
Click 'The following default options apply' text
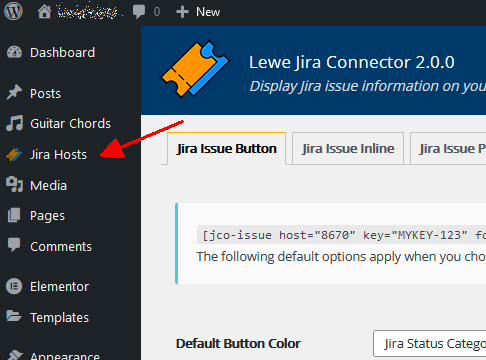click(x=341, y=257)
